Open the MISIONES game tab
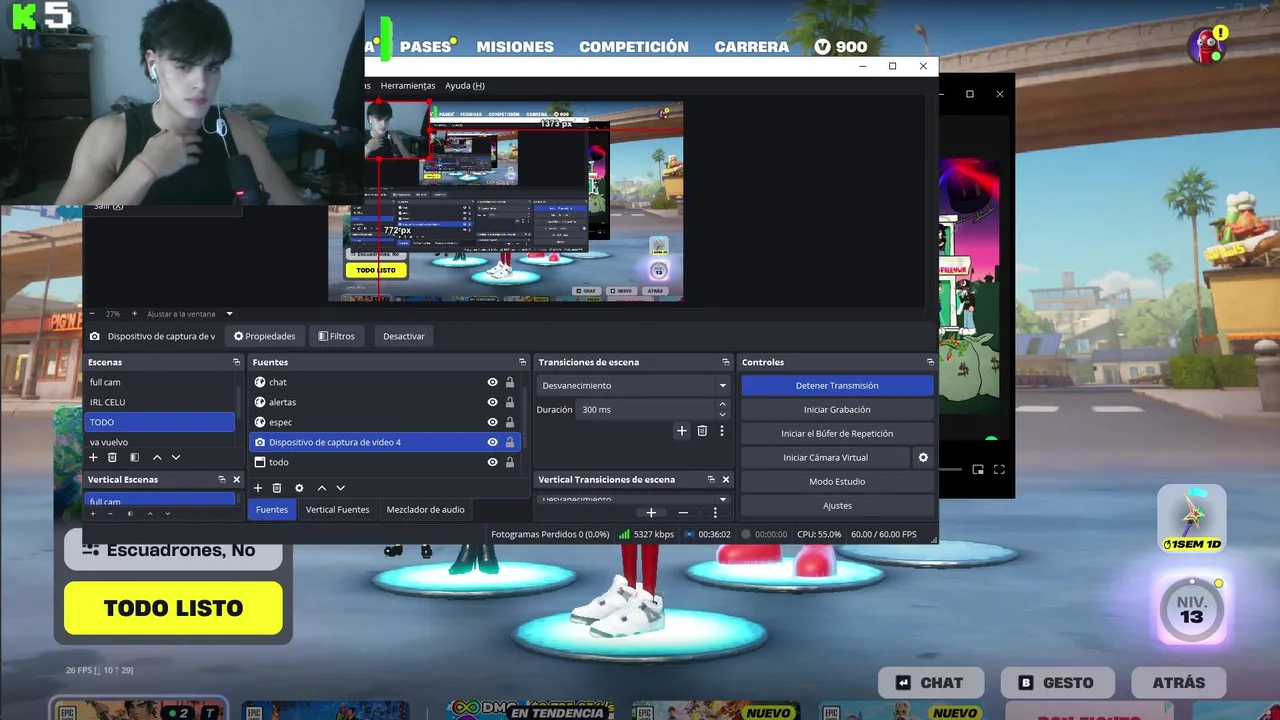Viewport: 1280px width, 720px height. (x=515, y=47)
